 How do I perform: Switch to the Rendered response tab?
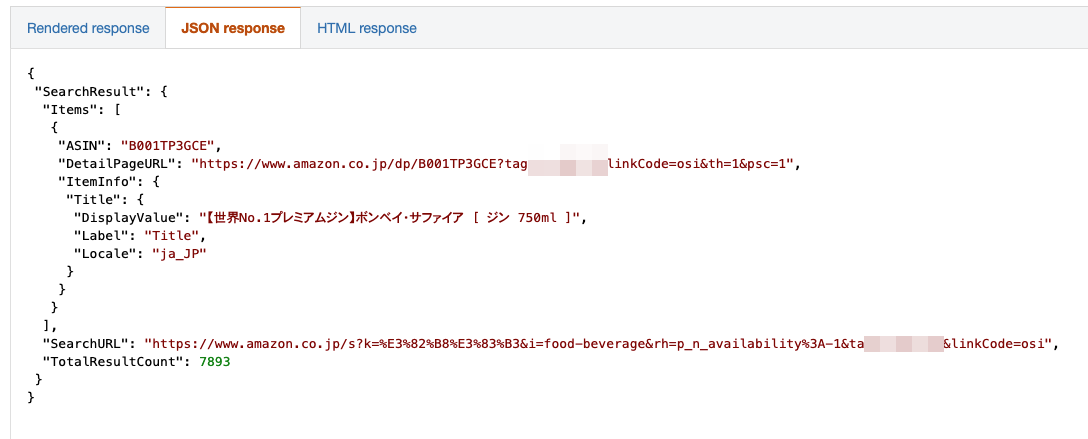pyautogui.click(x=88, y=28)
